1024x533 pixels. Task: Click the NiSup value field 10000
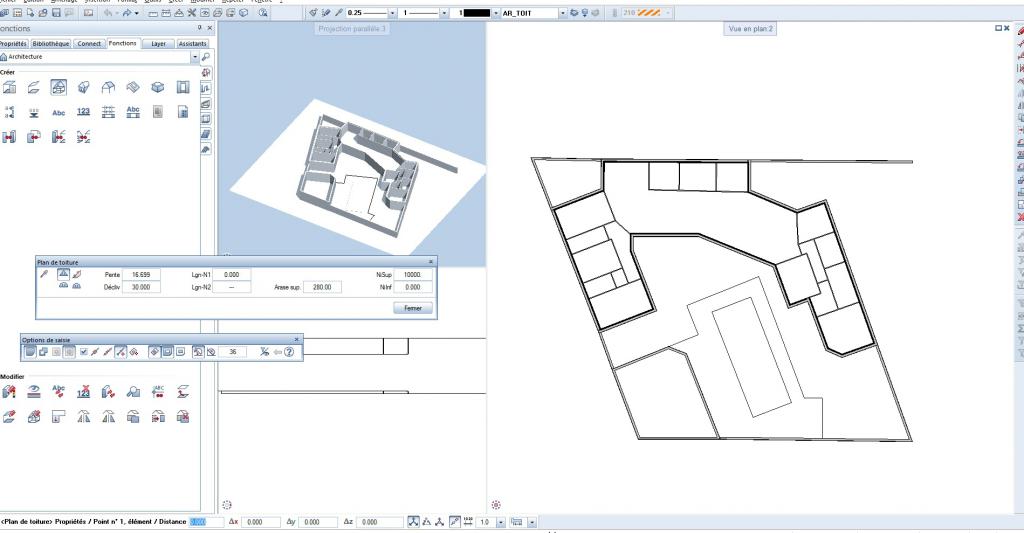pos(413,275)
